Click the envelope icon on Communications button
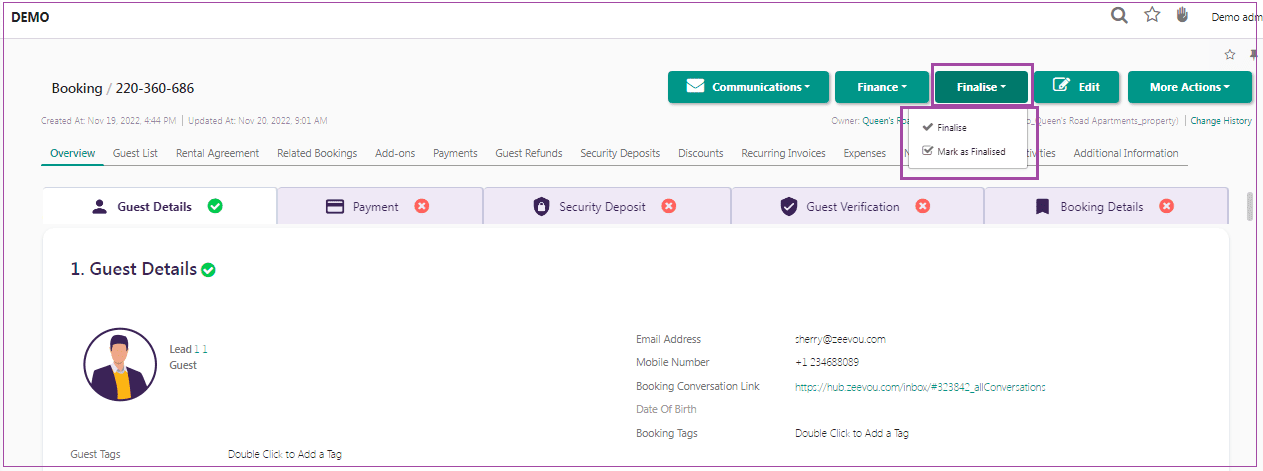 click(695, 87)
